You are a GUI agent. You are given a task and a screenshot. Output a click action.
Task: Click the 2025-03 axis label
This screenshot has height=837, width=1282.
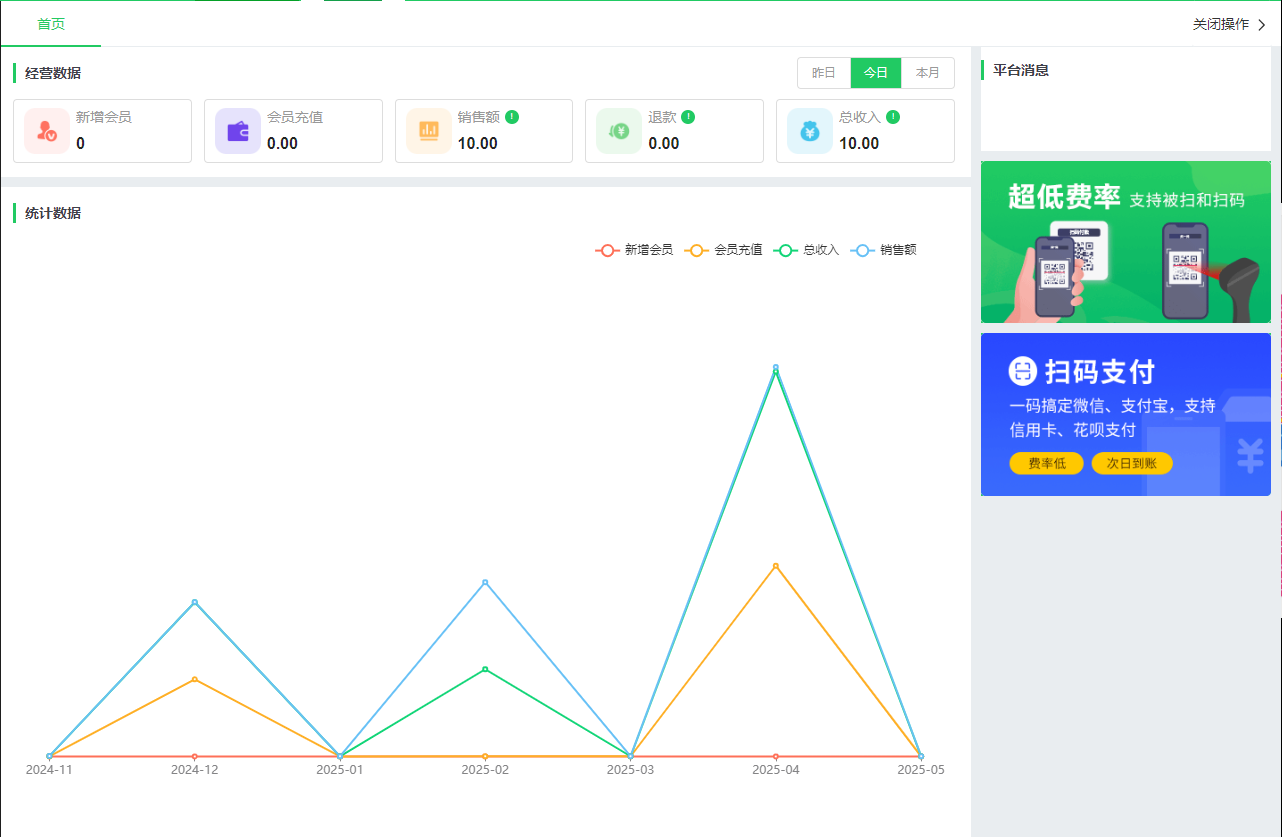630,770
